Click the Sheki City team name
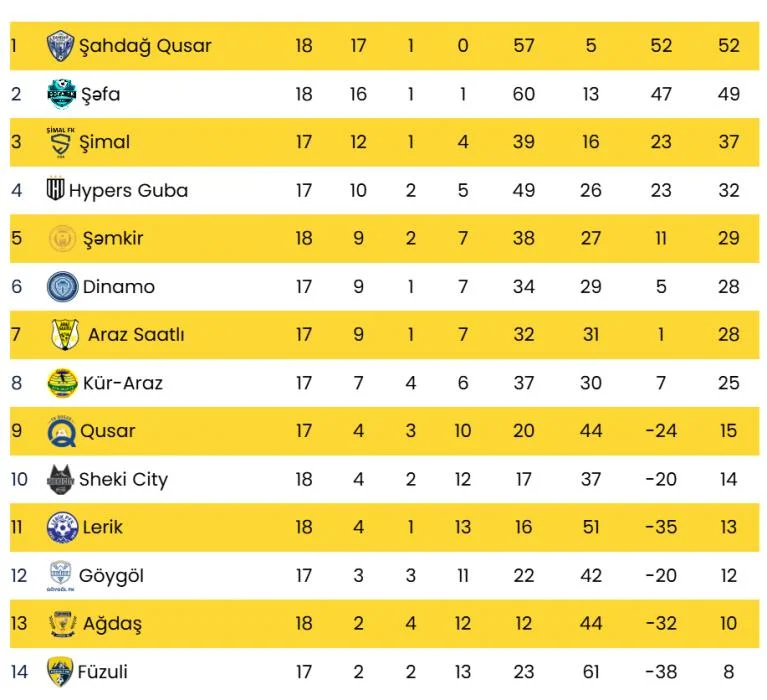 123,480
